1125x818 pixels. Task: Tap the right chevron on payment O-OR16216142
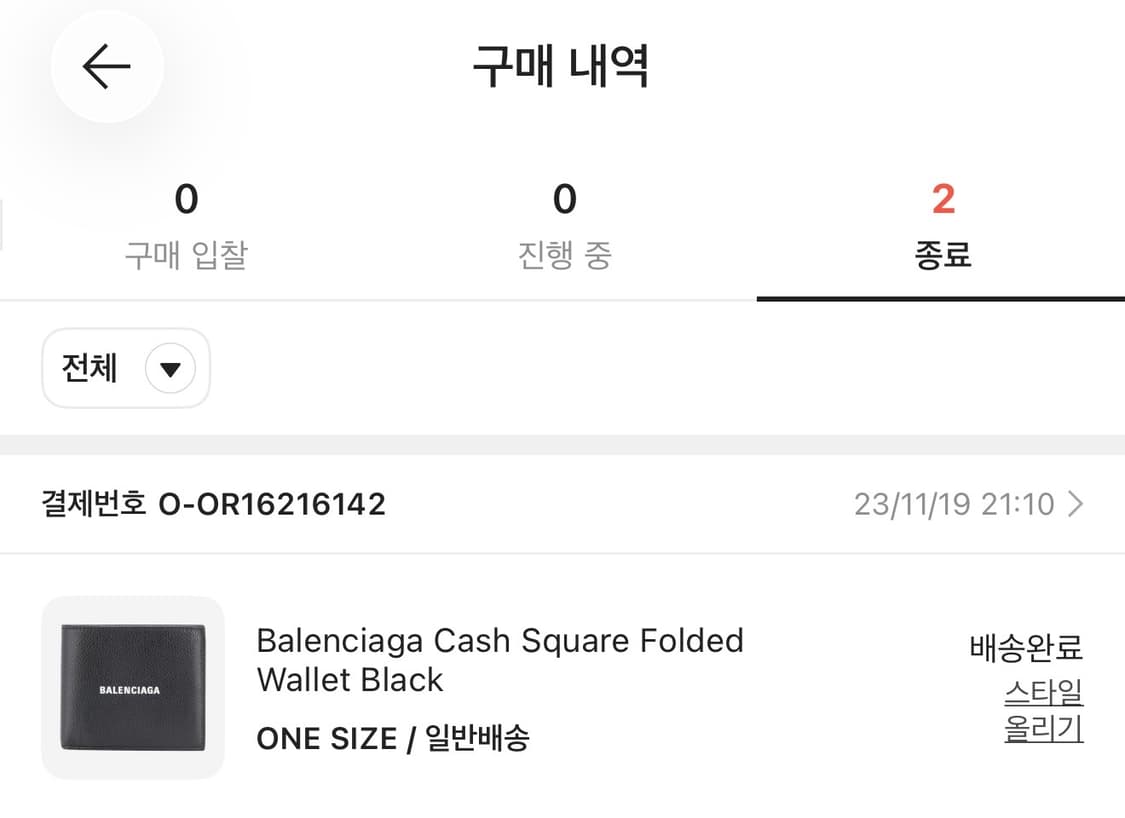[1075, 504]
